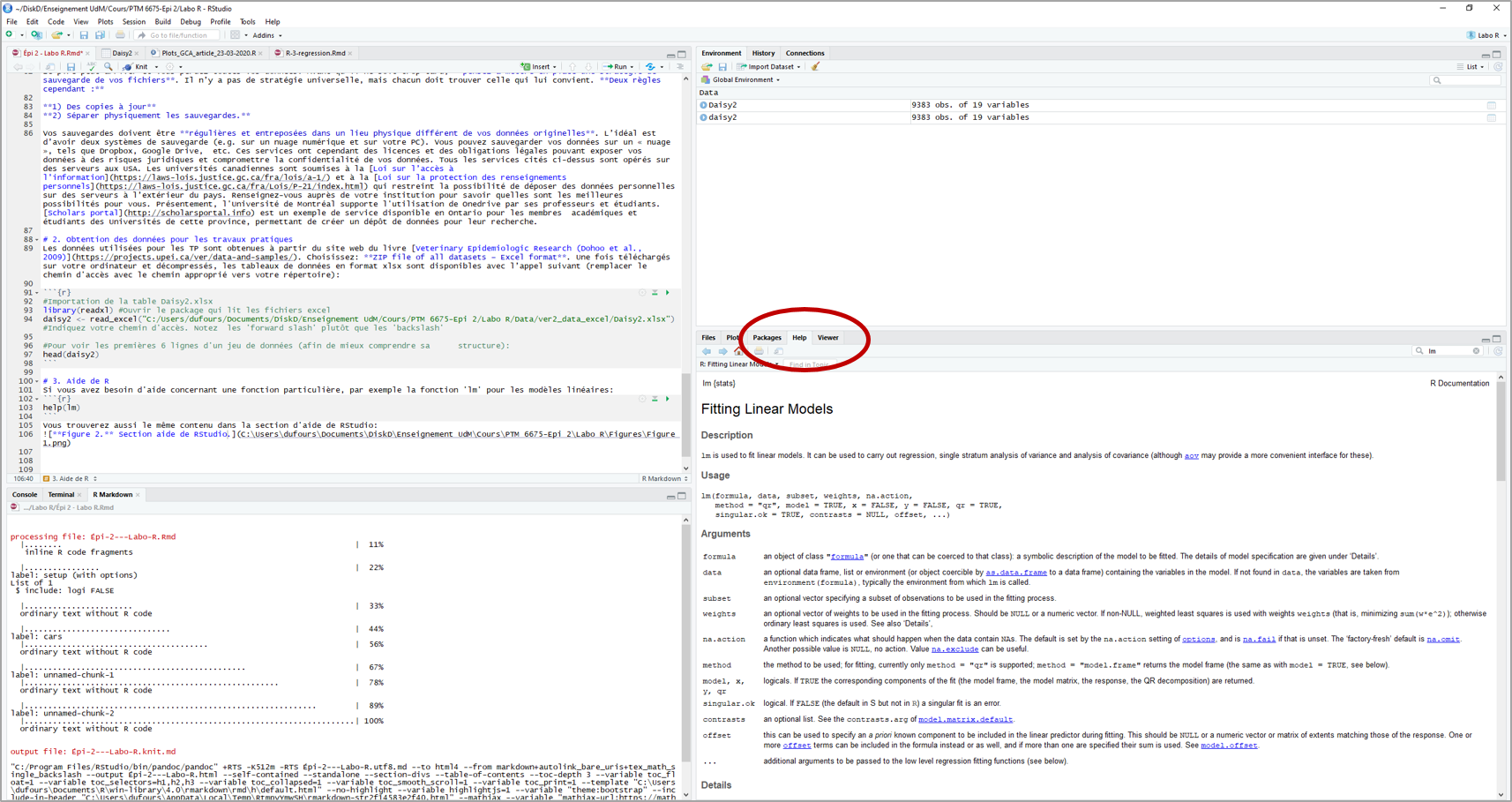Collapse the R Markdown output pane
Viewport: 1512px width, 802px height.
(672, 495)
